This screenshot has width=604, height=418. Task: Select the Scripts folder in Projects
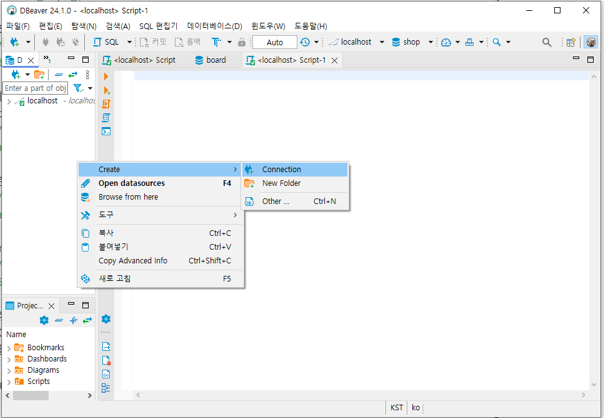pos(38,381)
